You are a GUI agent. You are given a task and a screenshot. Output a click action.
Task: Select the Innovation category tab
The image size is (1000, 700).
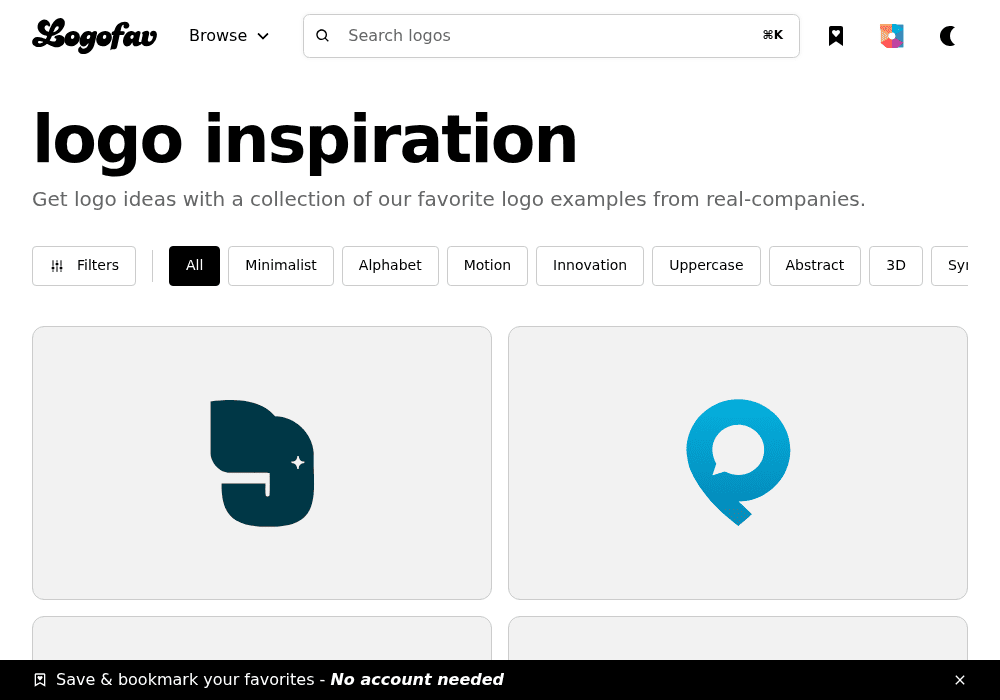(x=590, y=266)
